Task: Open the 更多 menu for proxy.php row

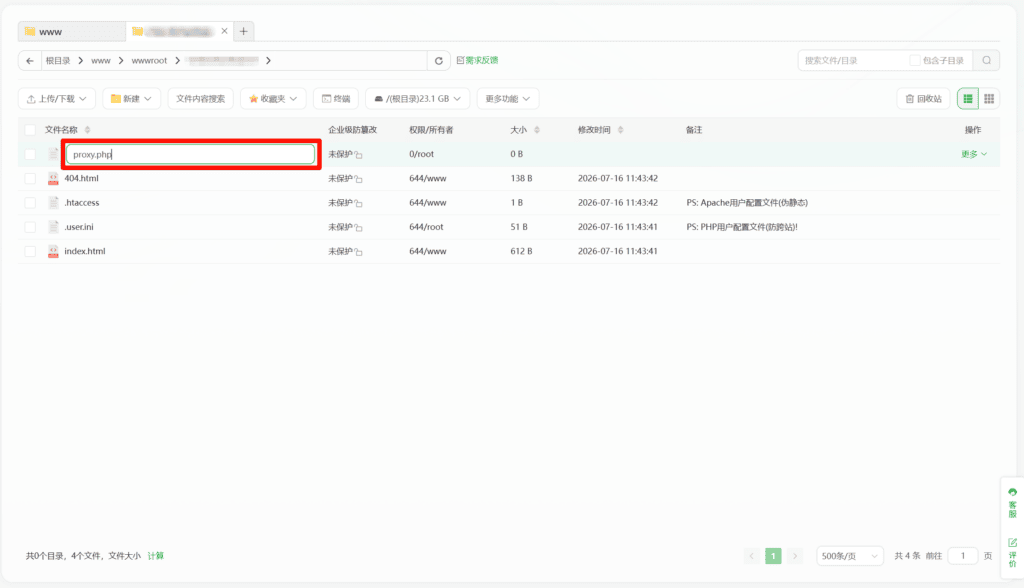Action: pyautogui.click(x=974, y=154)
